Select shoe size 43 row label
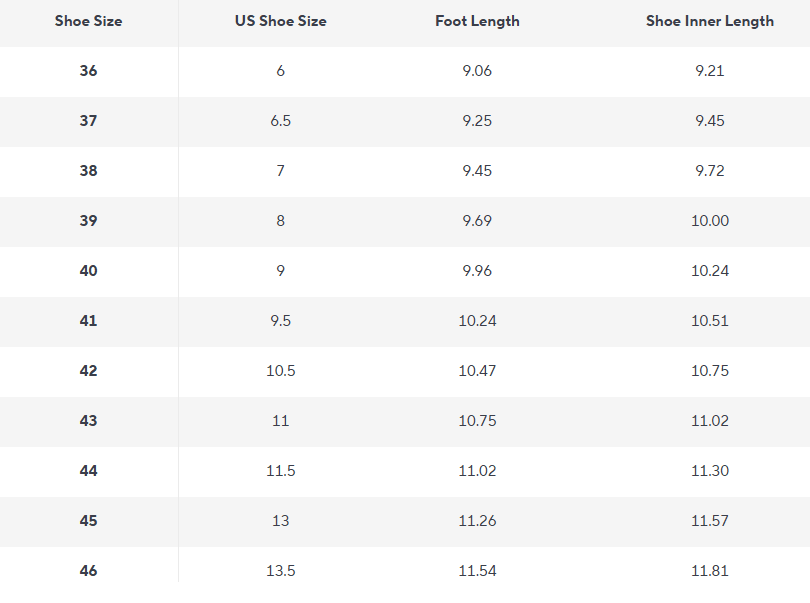 click(x=88, y=421)
